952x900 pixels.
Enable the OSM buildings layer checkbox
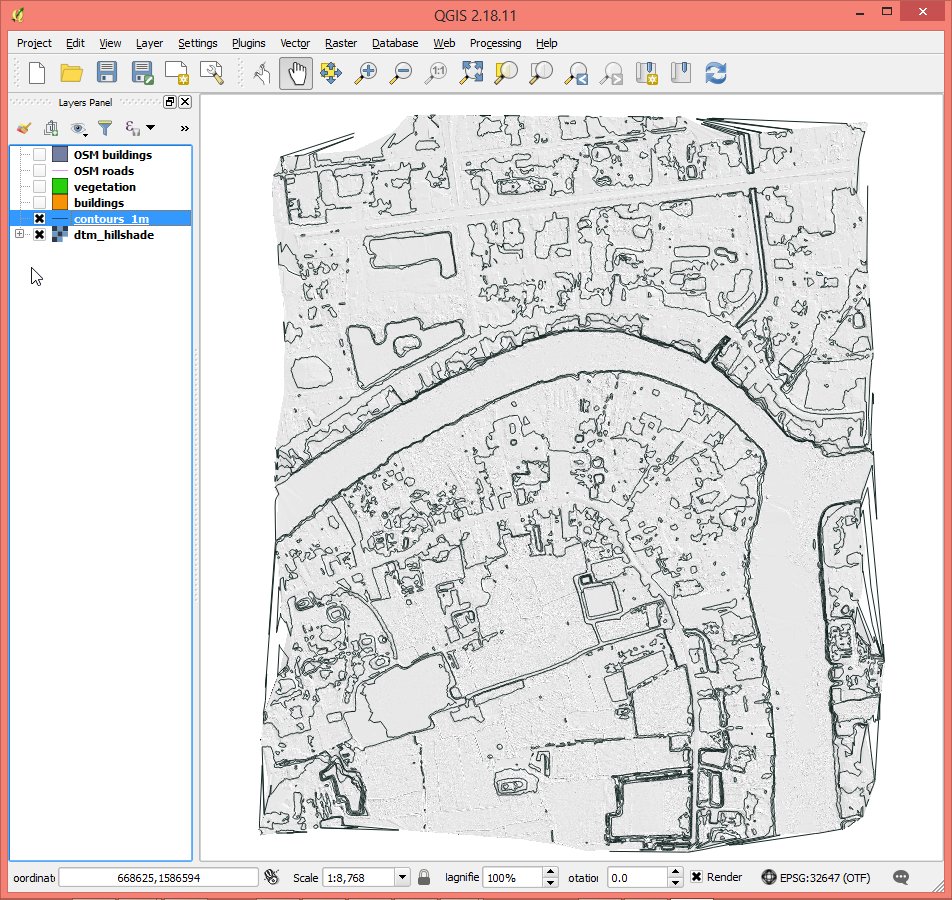click(39, 155)
